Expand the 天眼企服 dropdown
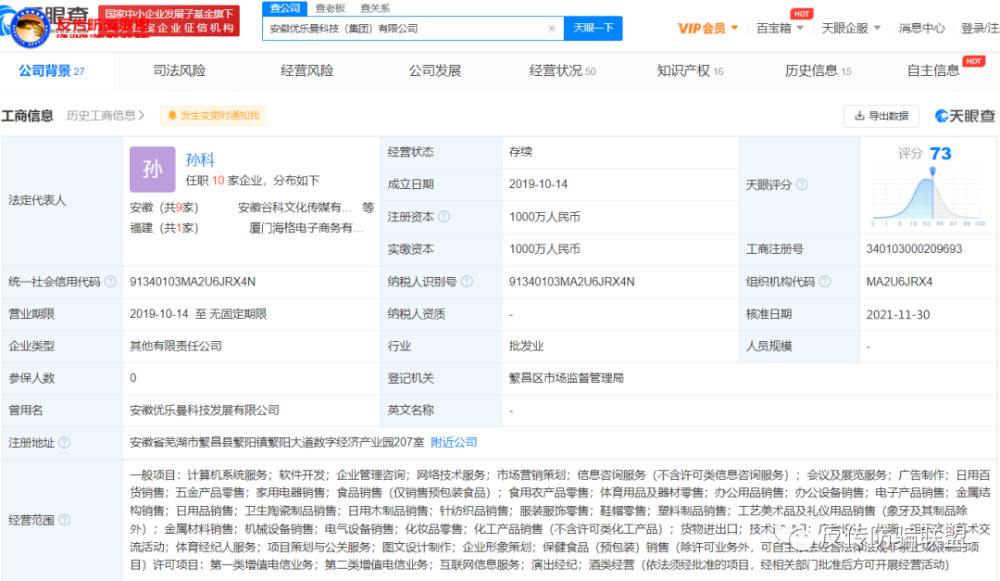The image size is (1000, 581). [x=851, y=28]
